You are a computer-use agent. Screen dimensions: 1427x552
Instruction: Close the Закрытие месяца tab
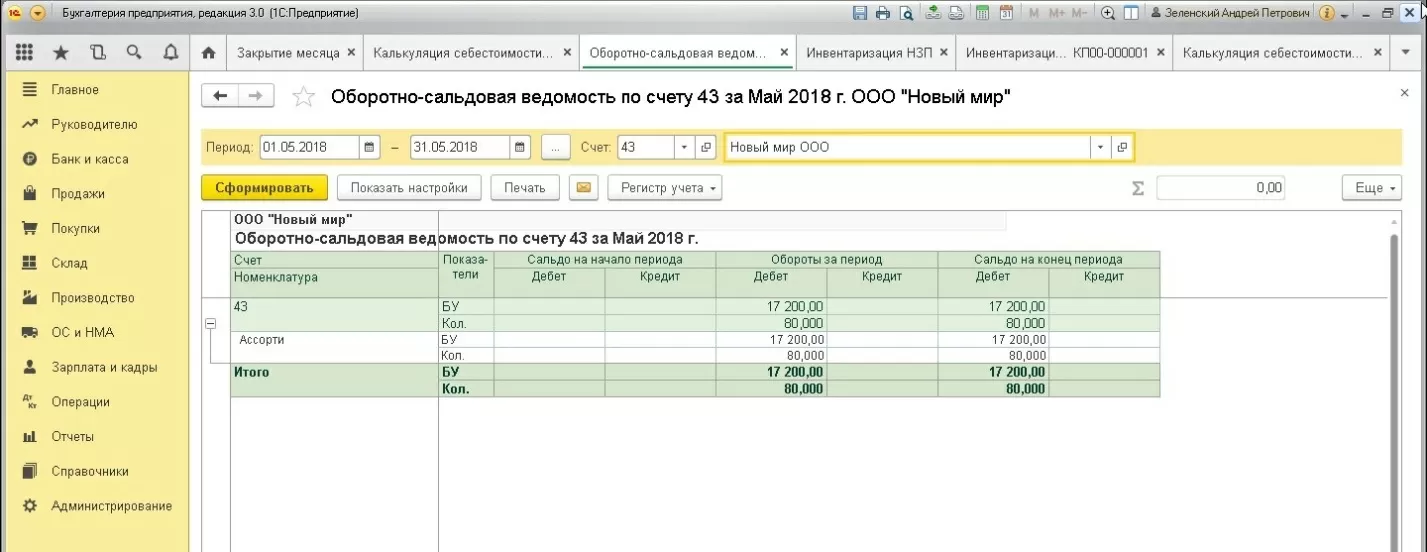tap(351, 52)
